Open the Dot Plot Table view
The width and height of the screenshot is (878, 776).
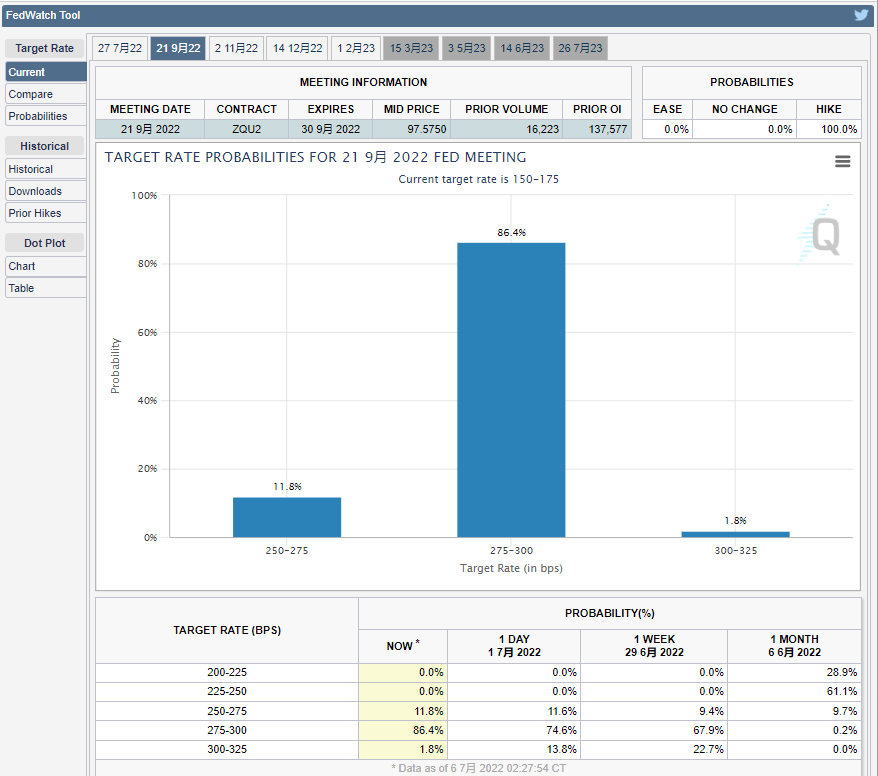click(46, 288)
